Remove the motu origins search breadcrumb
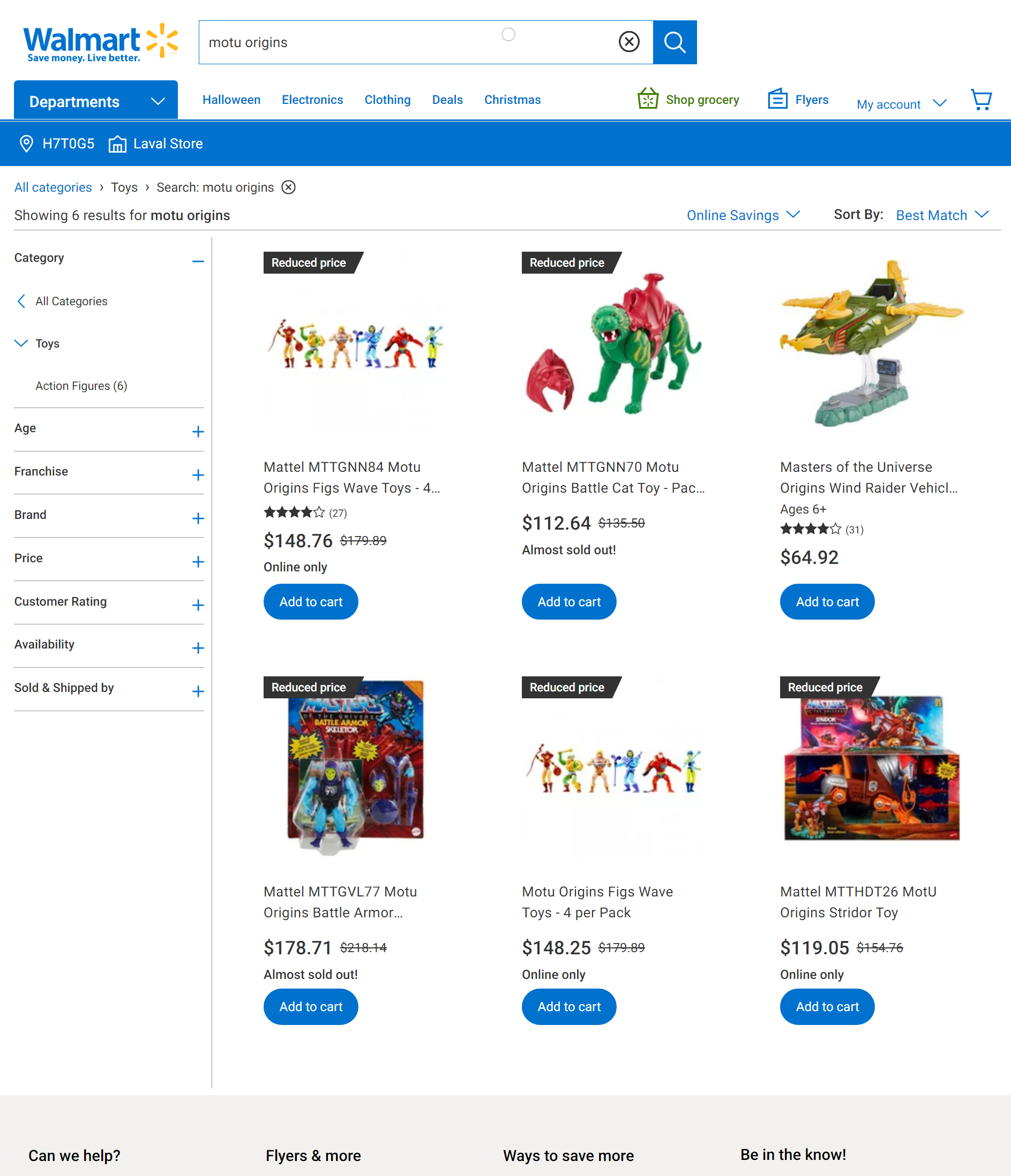Viewport: 1011px width, 1176px height. 289,187
